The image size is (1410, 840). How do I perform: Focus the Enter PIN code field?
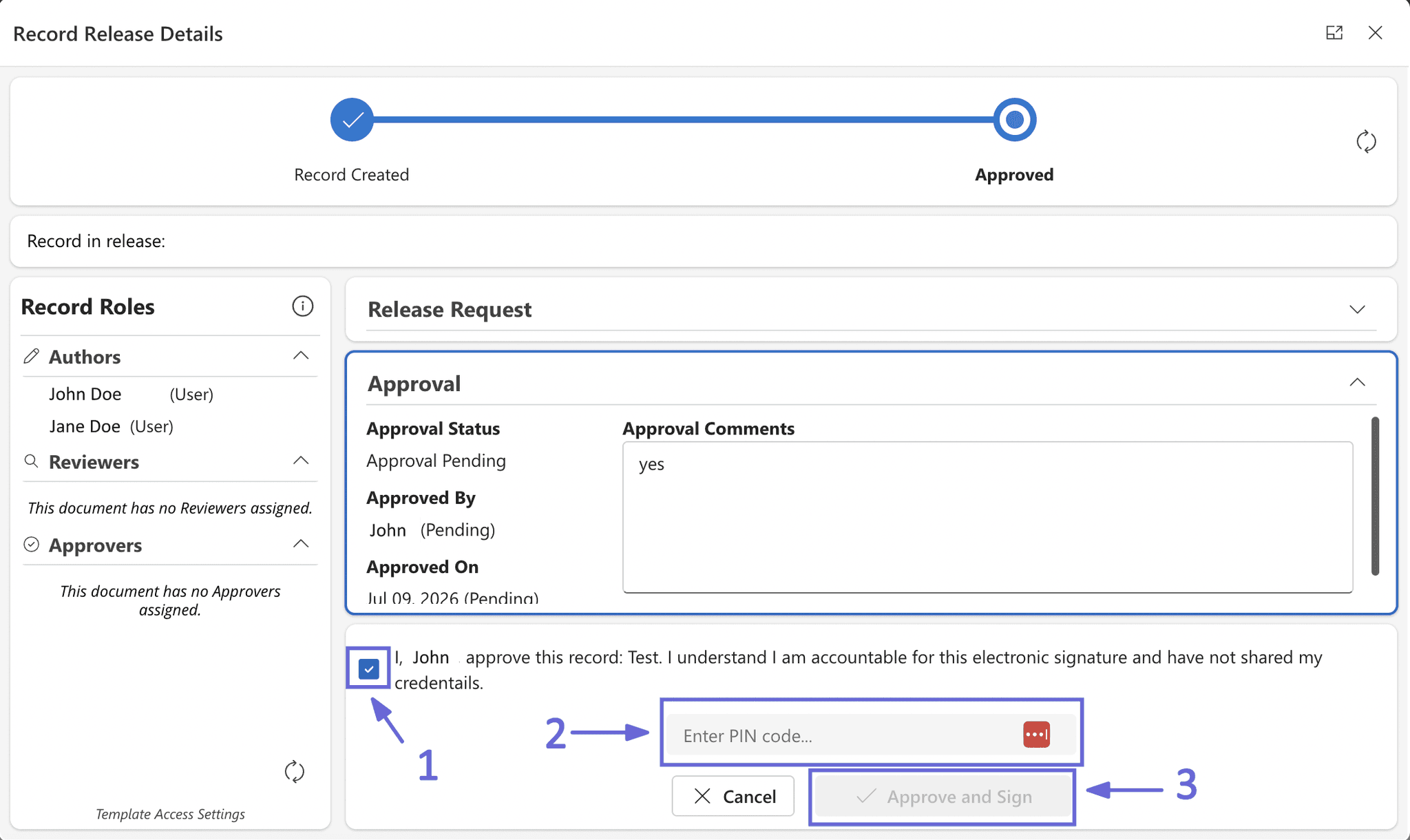point(871,735)
